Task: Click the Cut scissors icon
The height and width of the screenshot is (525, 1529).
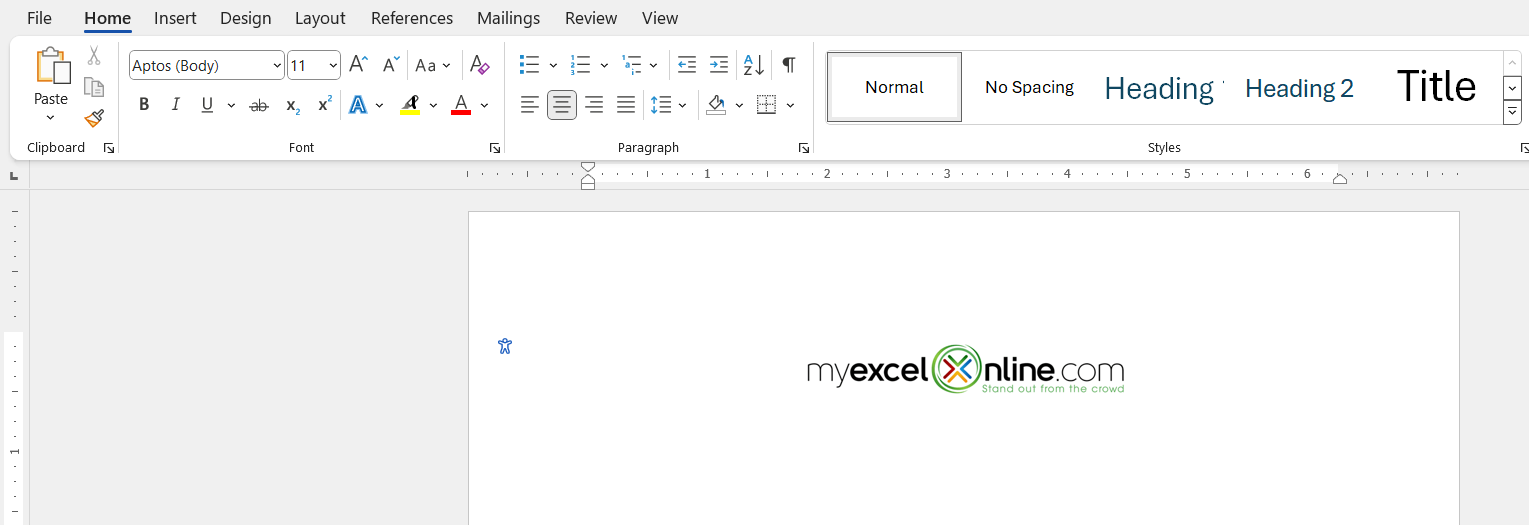Action: coord(94,56)
